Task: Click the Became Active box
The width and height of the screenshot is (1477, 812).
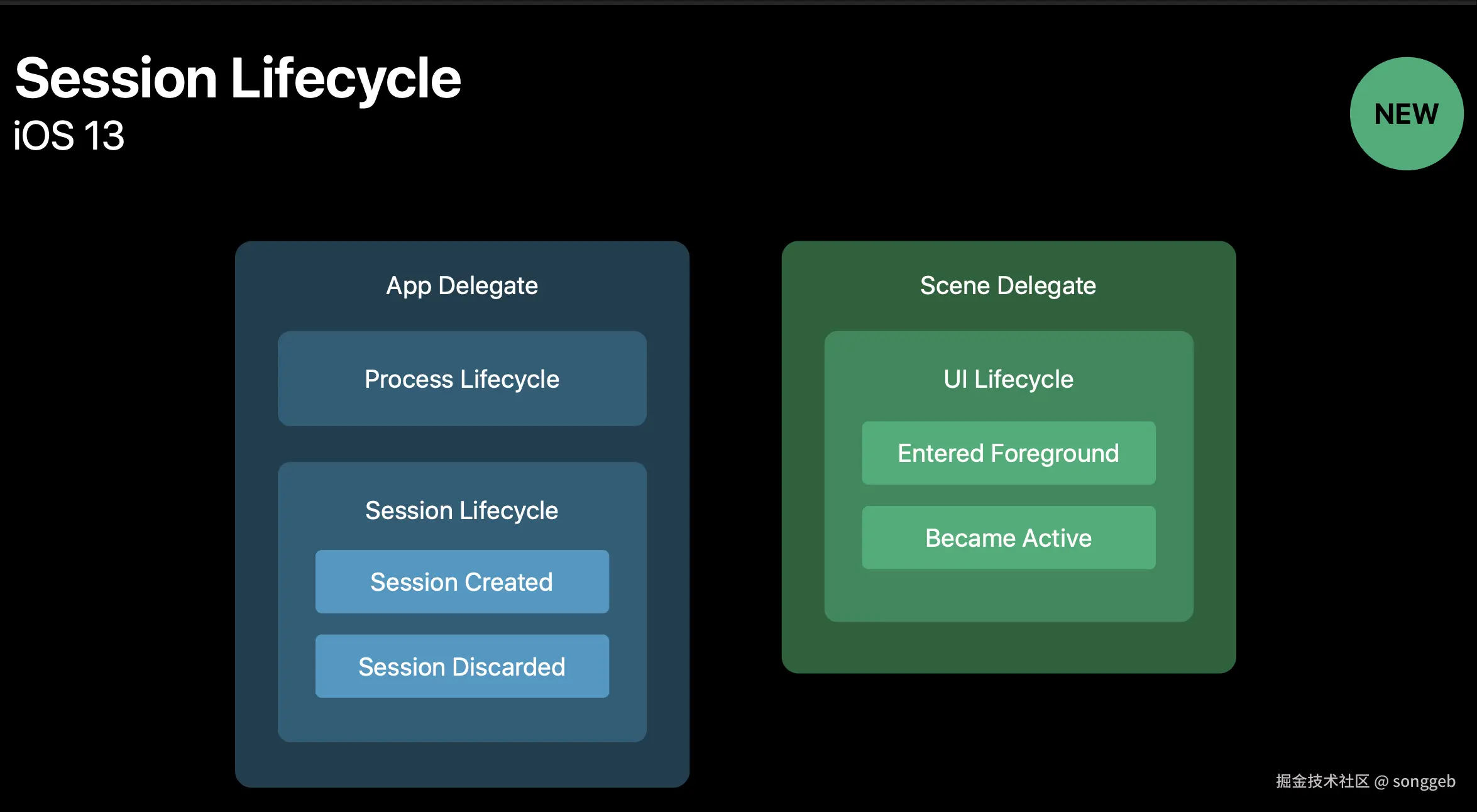Action: tap(1008, 538)
